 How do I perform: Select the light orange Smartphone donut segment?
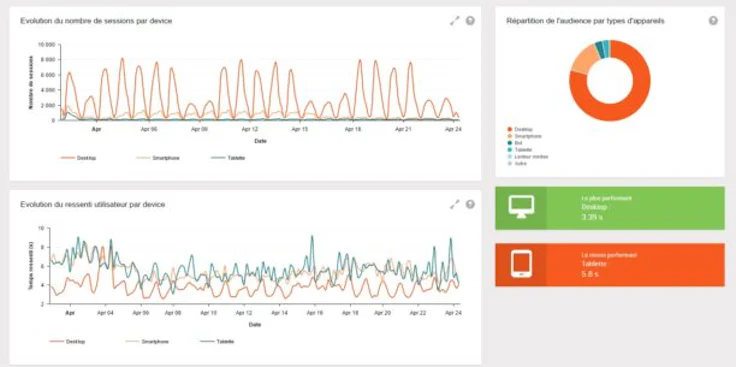click(x=583, y=59)
